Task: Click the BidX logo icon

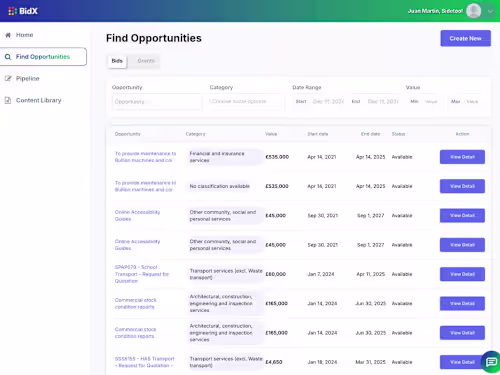Action: [x=12, y=11]
